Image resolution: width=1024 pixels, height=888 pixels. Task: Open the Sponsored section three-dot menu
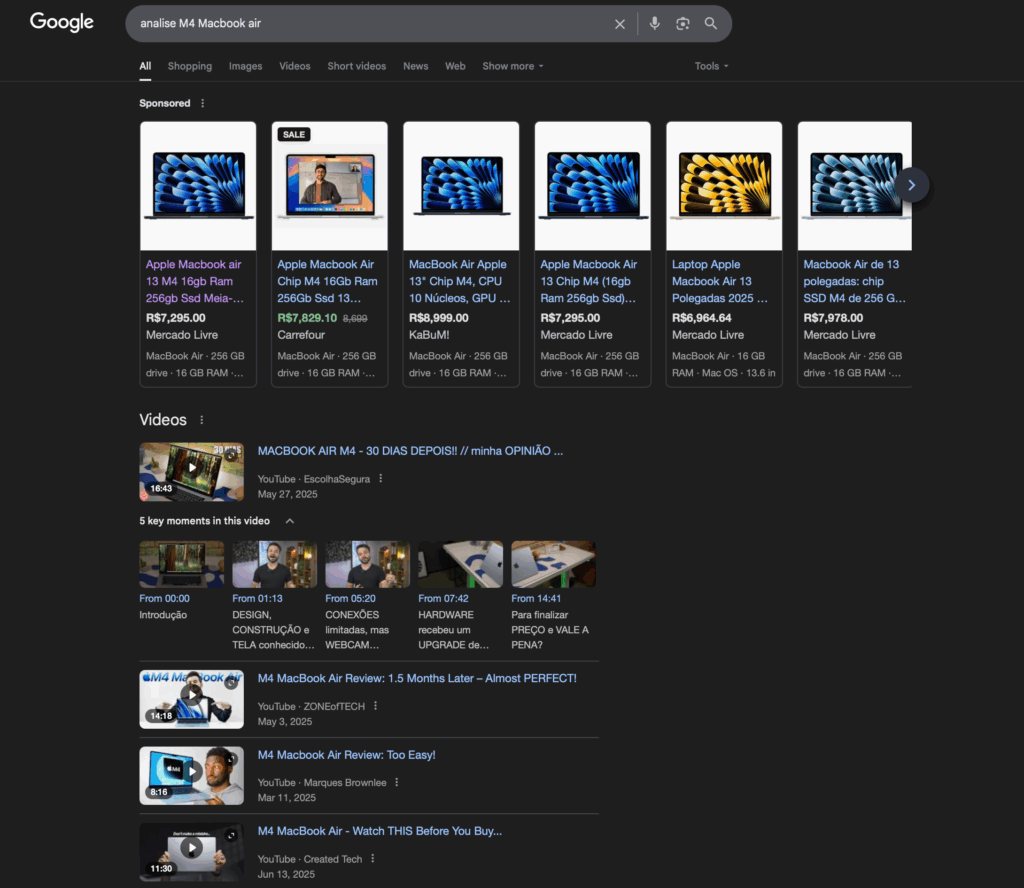tap(203, 103)
